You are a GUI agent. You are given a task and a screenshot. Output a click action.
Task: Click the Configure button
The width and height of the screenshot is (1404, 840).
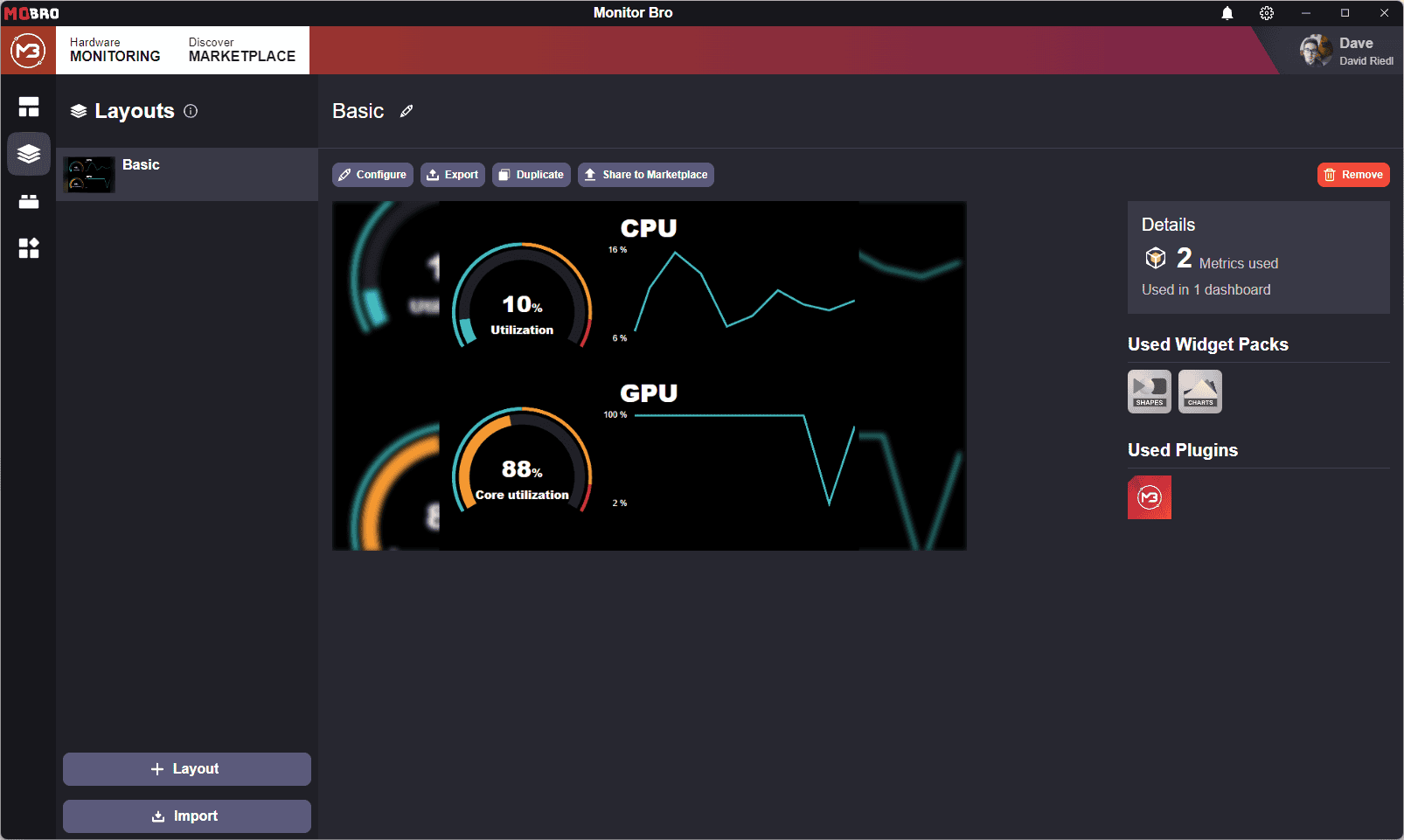372,175
